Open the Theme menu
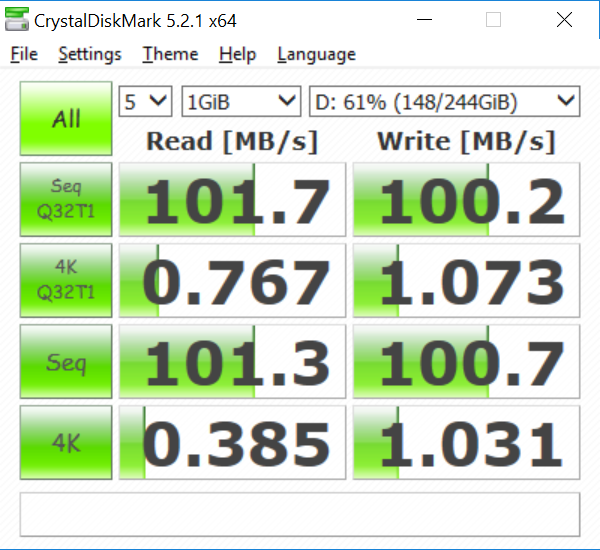 click(170, 54)
